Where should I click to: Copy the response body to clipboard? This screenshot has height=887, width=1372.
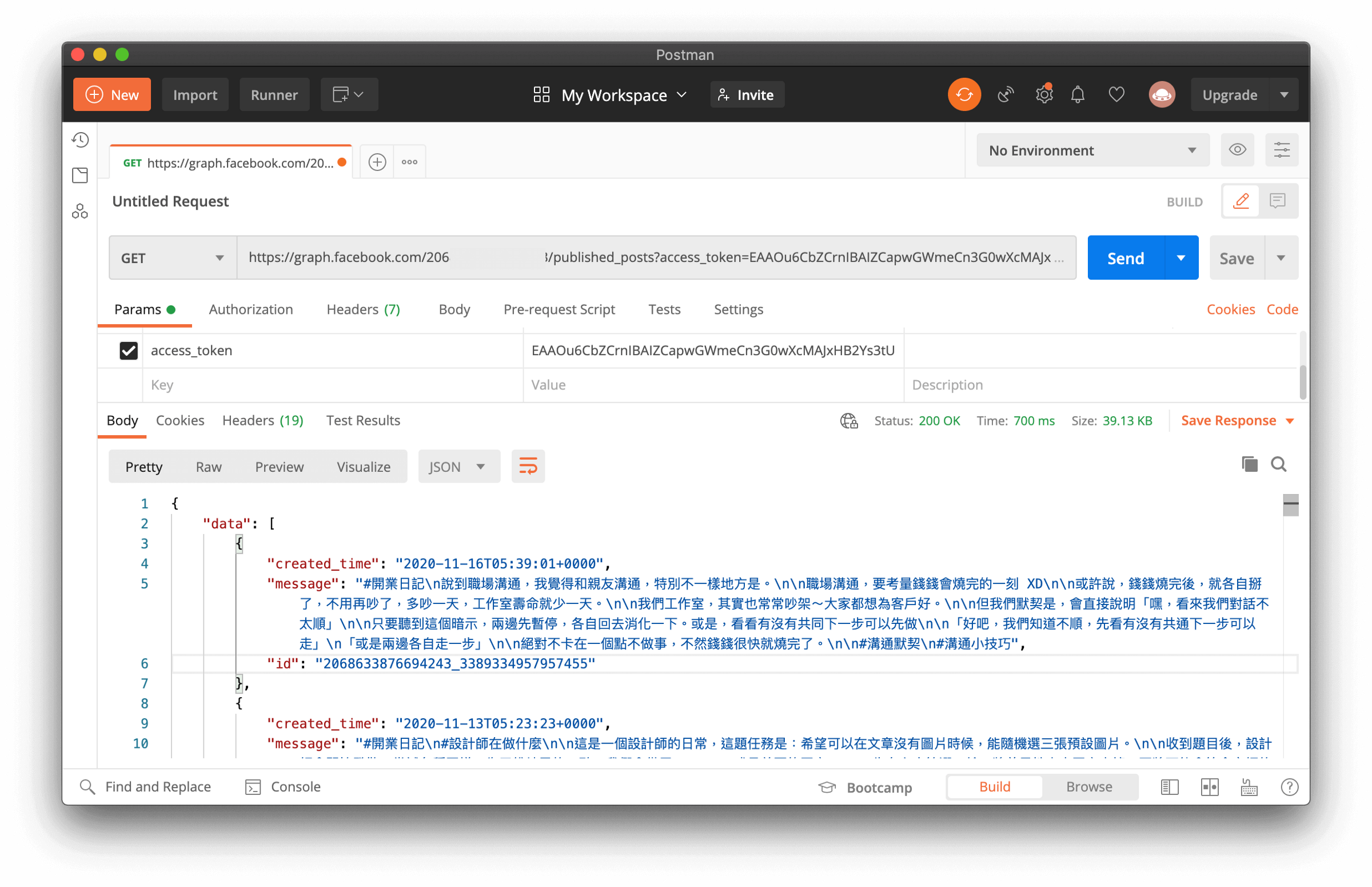click(1249, 464)
